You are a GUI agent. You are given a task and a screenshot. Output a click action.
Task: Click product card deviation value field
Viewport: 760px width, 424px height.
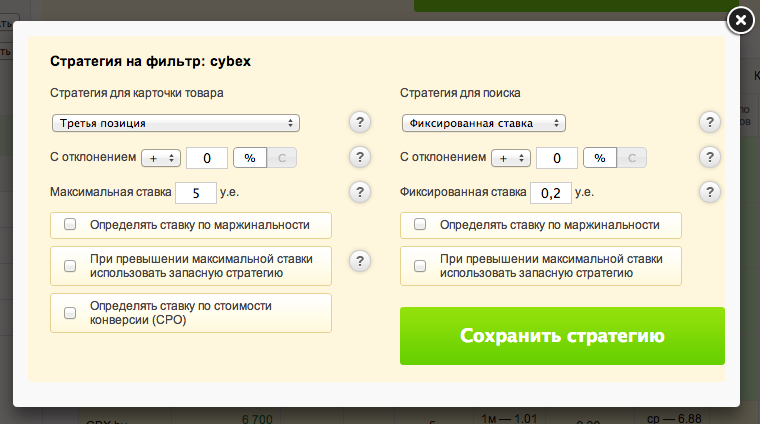click(x=207, y=158)
